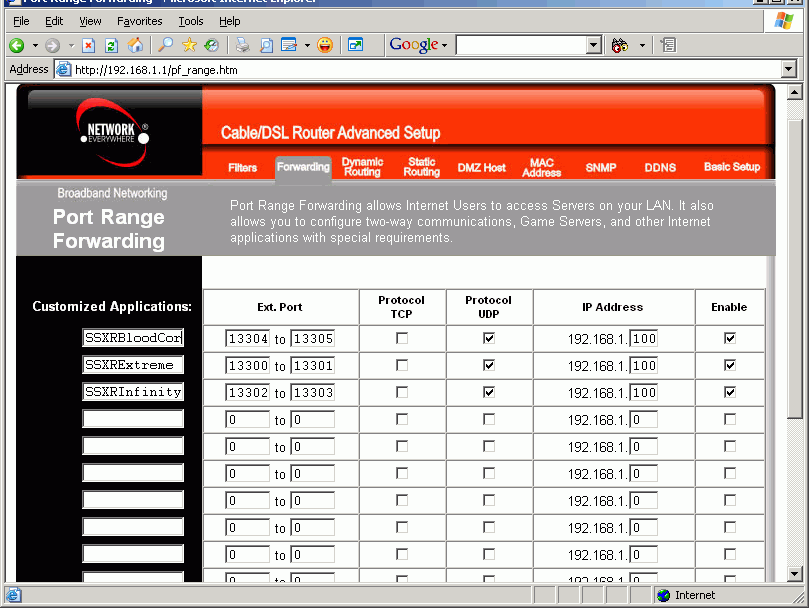Uncheck Protocol UDP for port 13302 row
The image size is (809, 608).
(489, 392)
